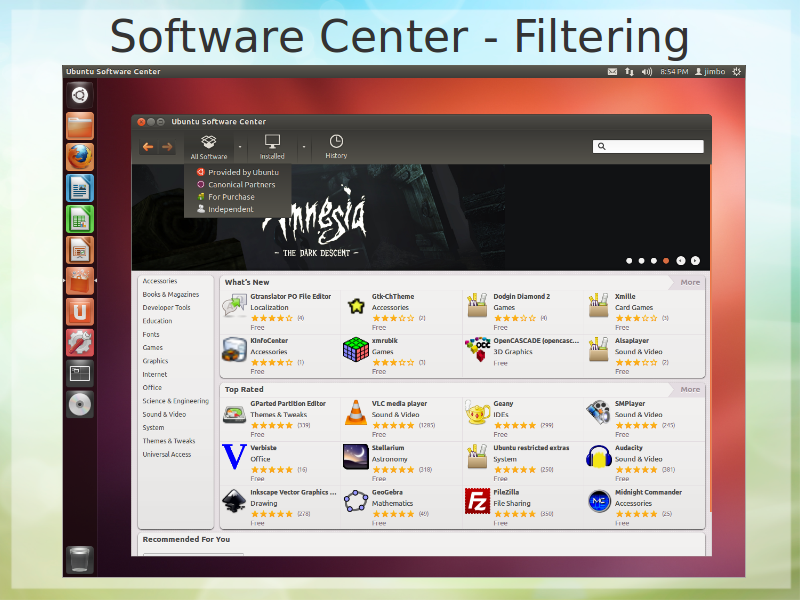Select the second banner dot
The width and height of the screenshot is (800, 600).
[x=641, y=261]
